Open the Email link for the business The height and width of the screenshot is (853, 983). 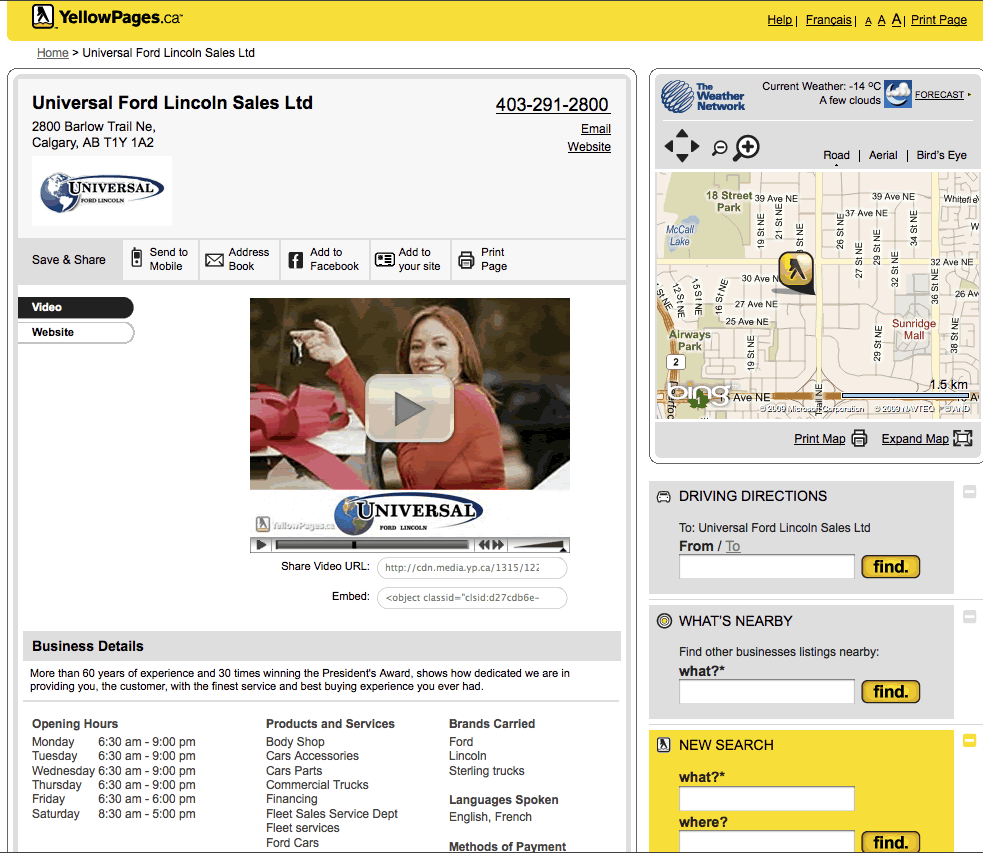[x=596, y=128]
